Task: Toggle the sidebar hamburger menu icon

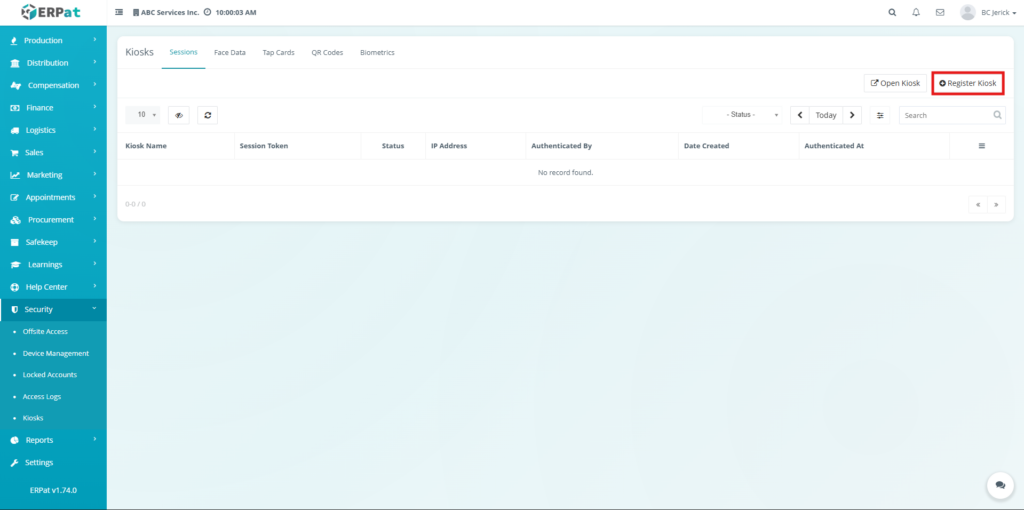Action: tap(120, 12)
